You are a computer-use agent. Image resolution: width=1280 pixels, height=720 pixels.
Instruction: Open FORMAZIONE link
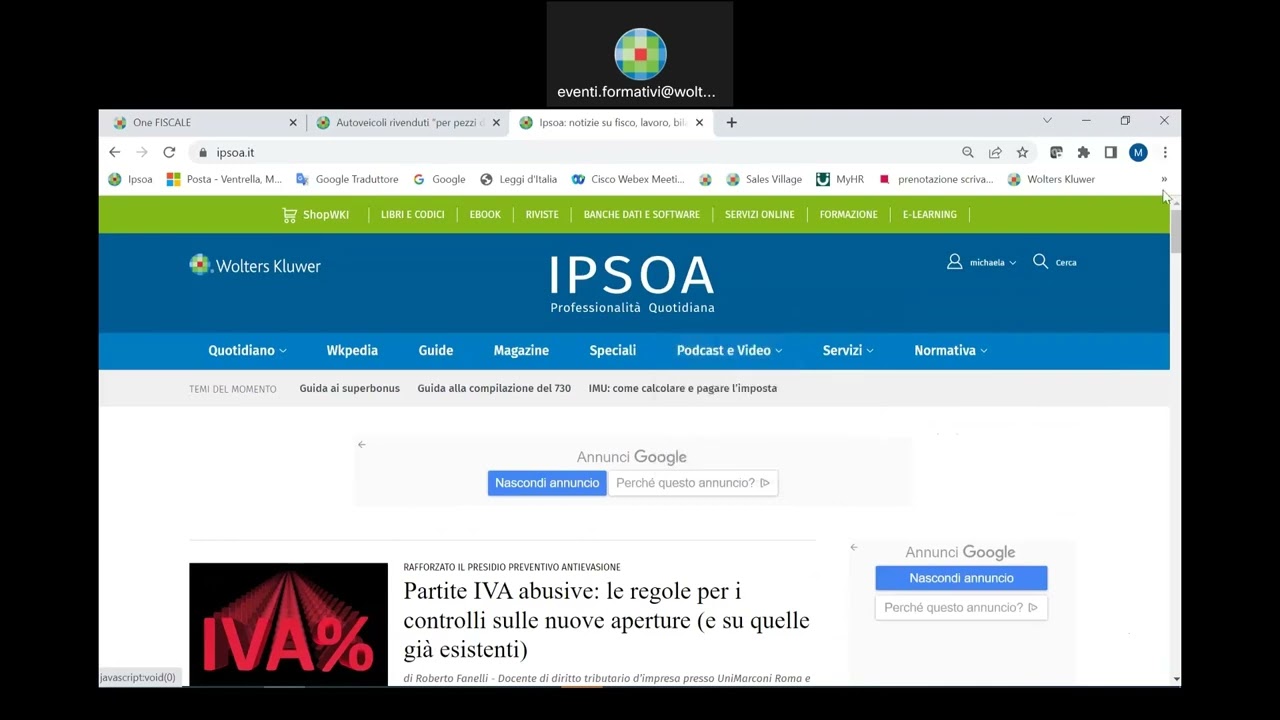tap(848, 214)
